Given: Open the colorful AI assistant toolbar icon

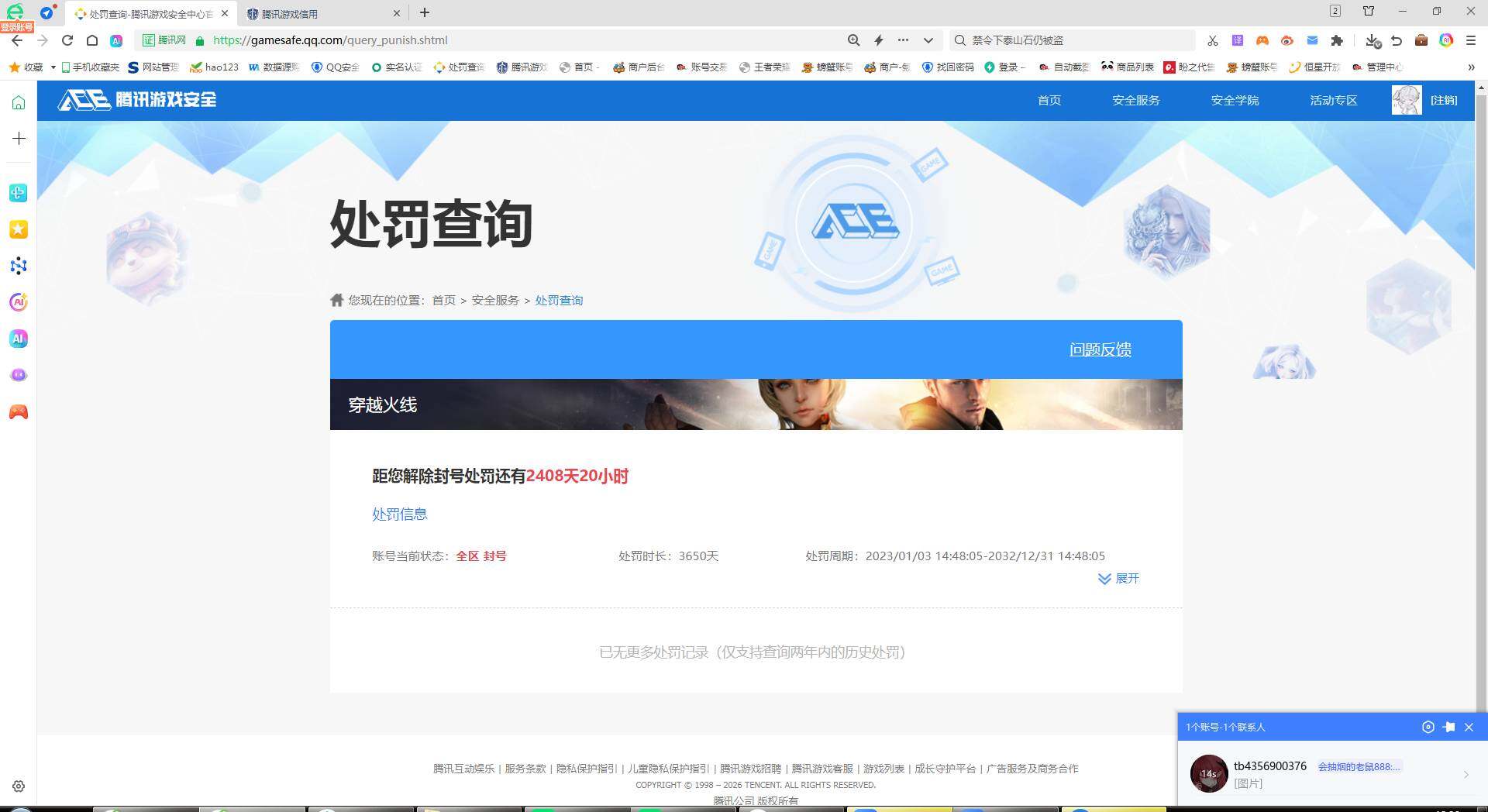Looking at the screenshot, I should [1446, 40].
